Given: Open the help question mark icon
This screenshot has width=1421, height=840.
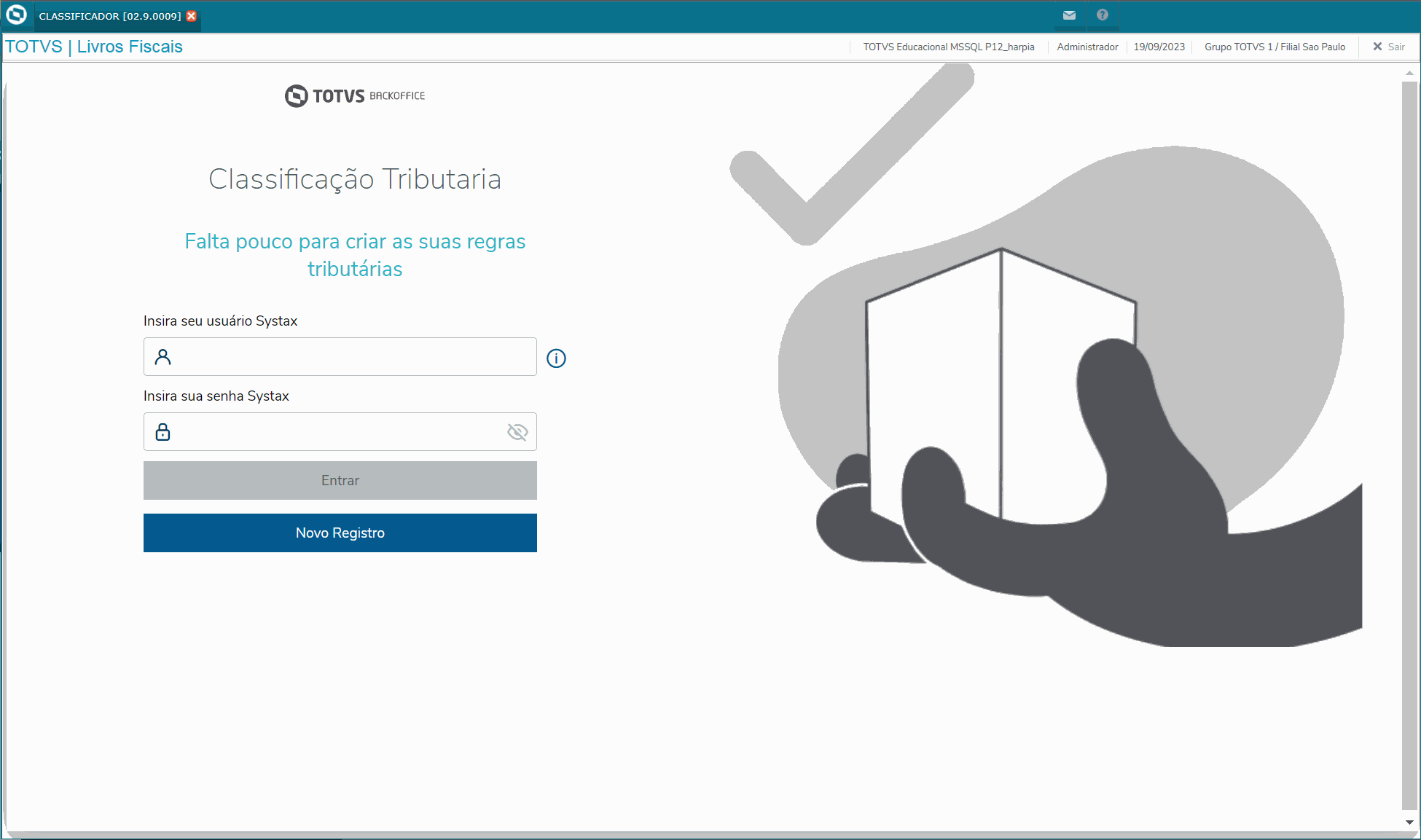Looking at the screenshot, I should pos(1102,15).
